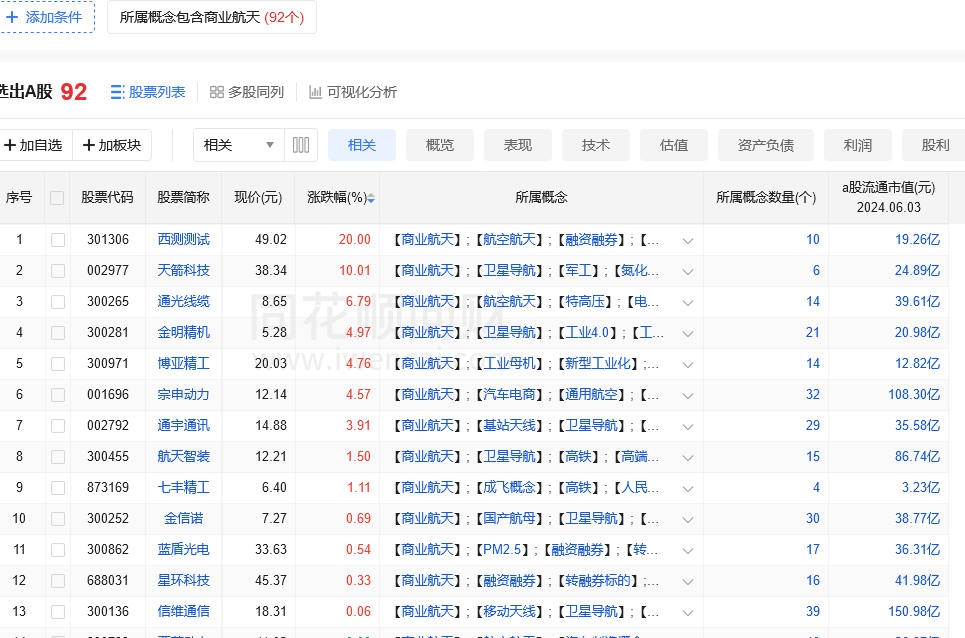965x638 pixels.
Task: Click the 加板块 button
Action: [x=112, y=145]
